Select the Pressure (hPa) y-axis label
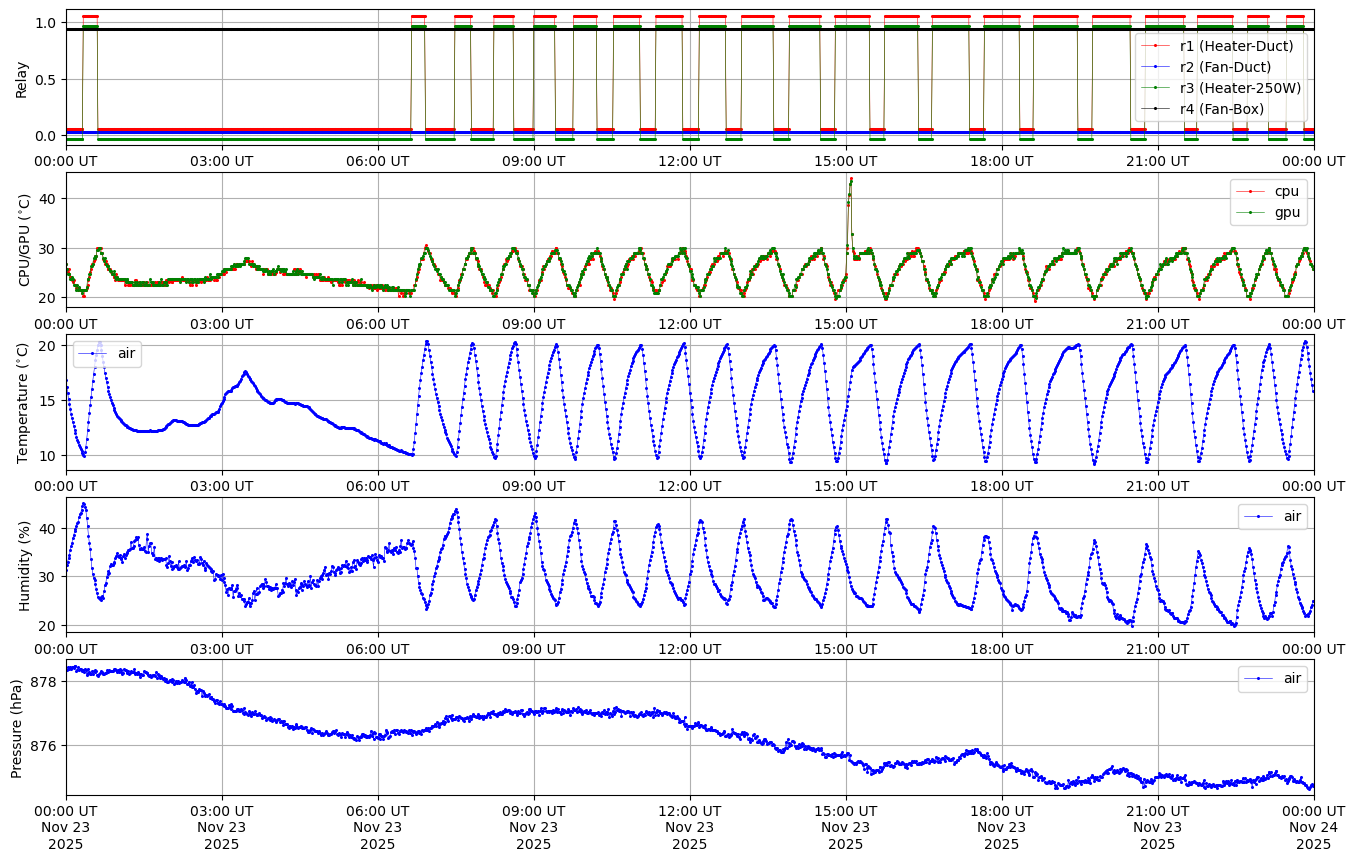Screen dimensions: 1355x861 coord(16,728)
